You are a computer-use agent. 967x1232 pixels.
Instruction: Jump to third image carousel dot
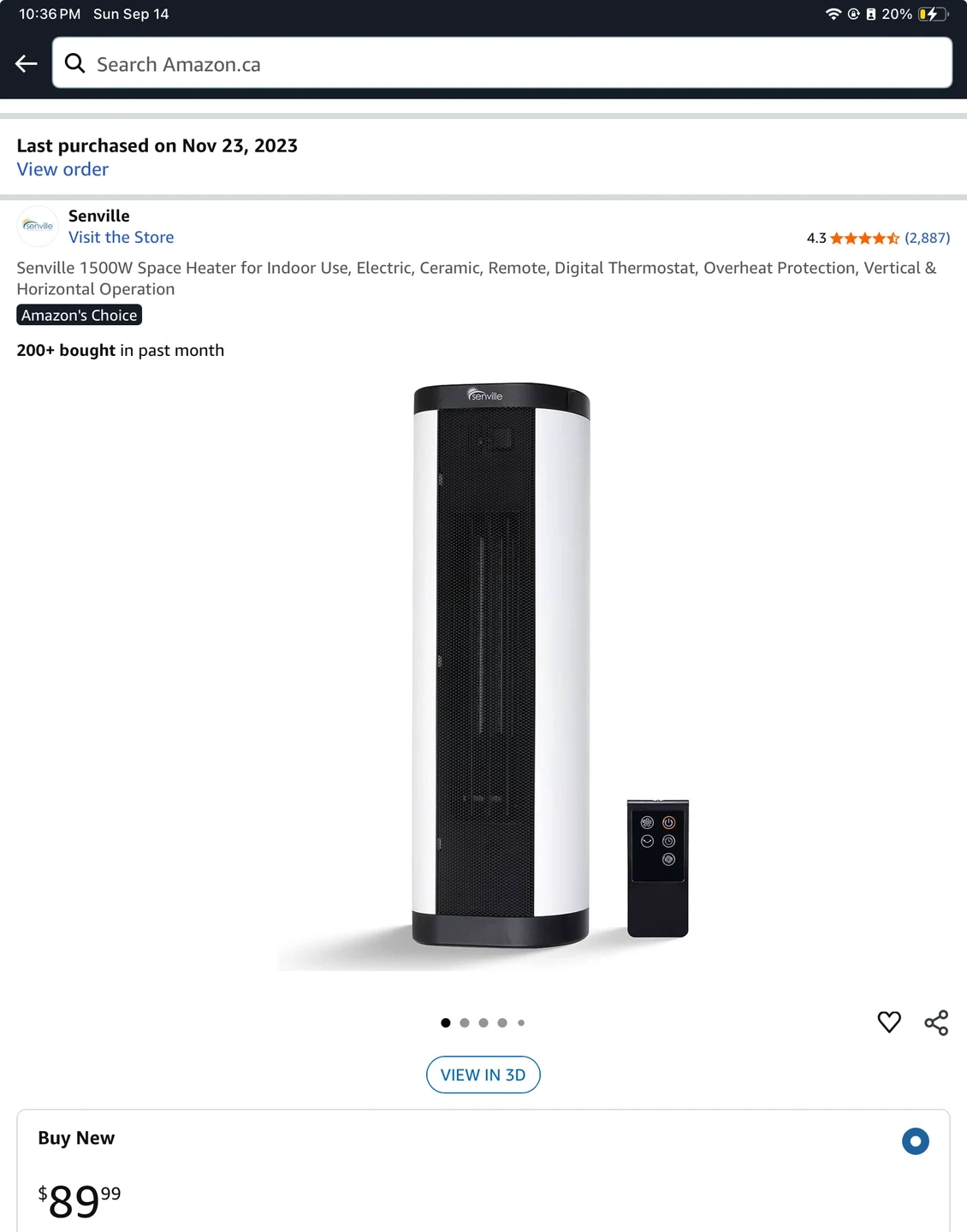pyautogui.click(x=483, y=1022)
